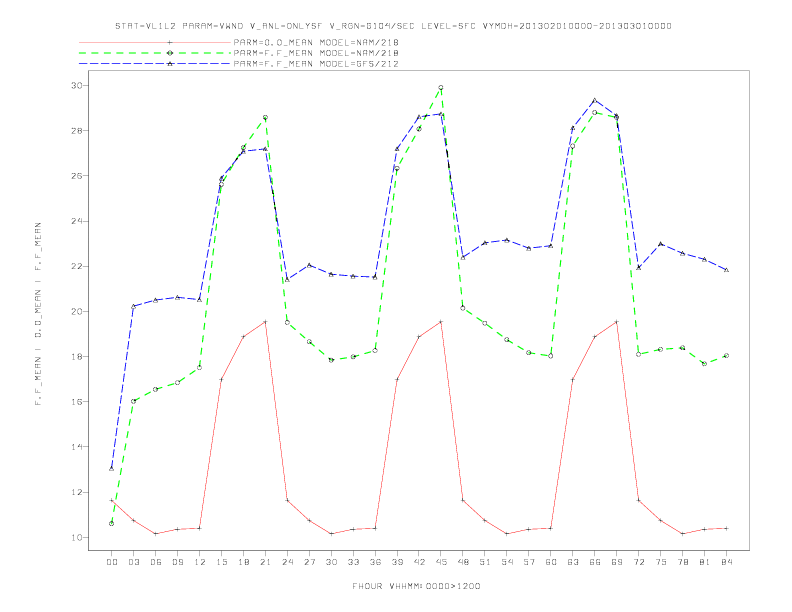This screenshot has width=792, height=612.
Task: Click green NAM data point at hour 21
Action: [265, 118]
